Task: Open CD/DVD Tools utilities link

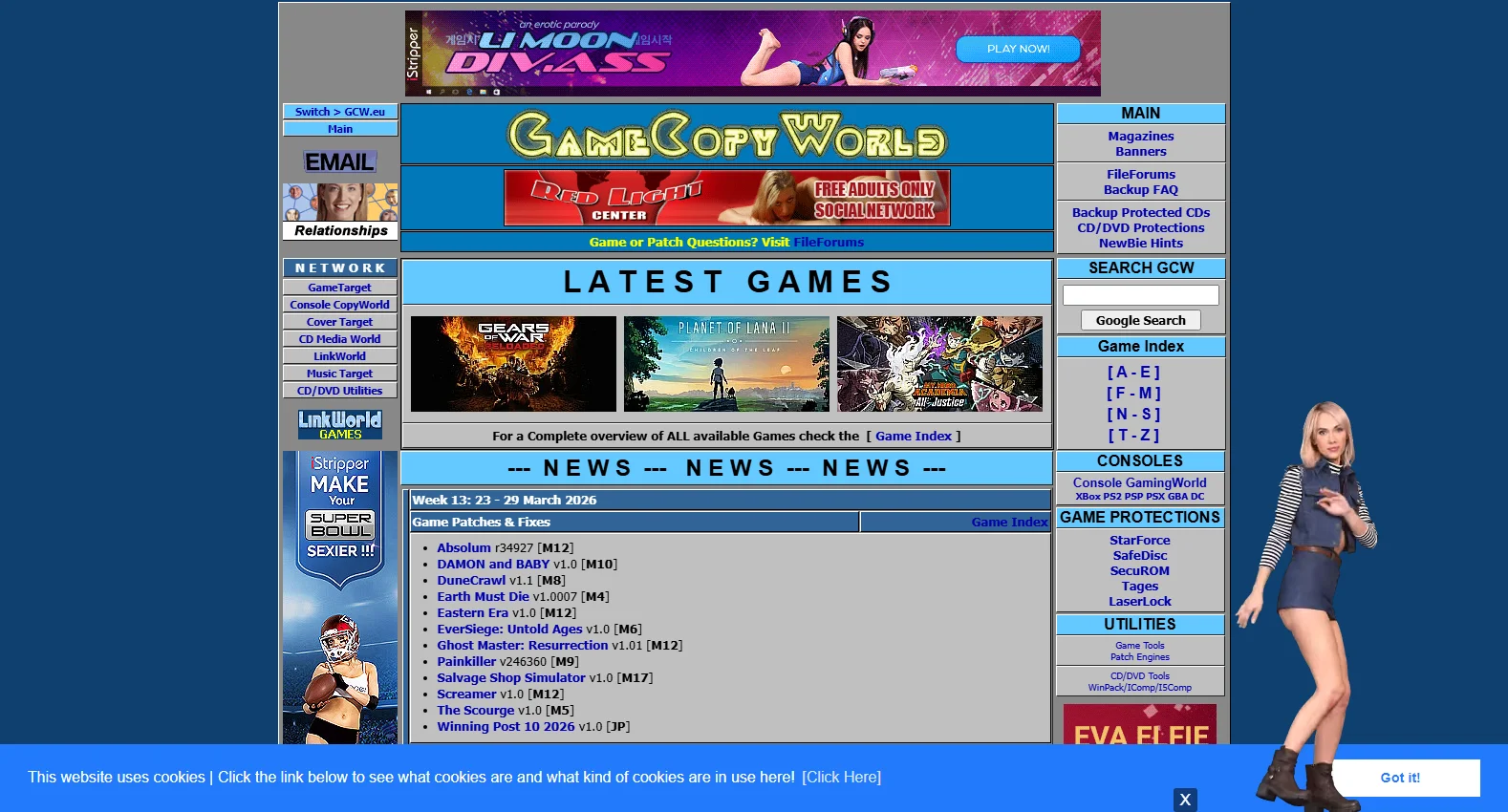Action: [1140, 676]
